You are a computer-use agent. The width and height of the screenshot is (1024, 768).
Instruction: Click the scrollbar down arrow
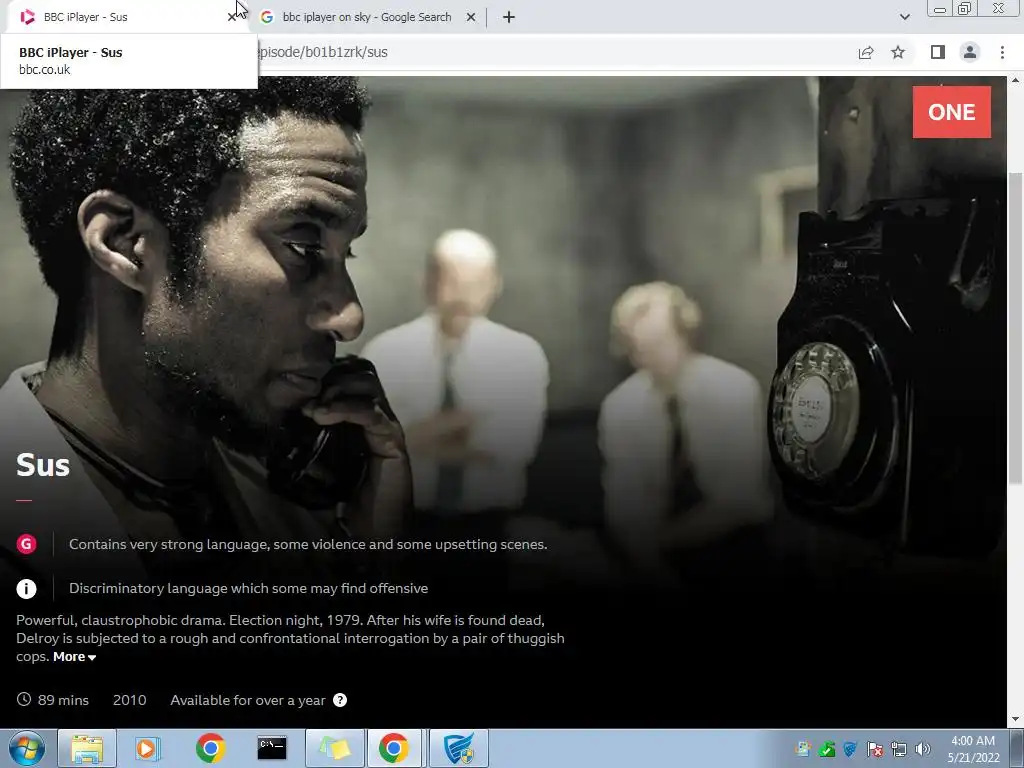click(x=1015, y=720)
